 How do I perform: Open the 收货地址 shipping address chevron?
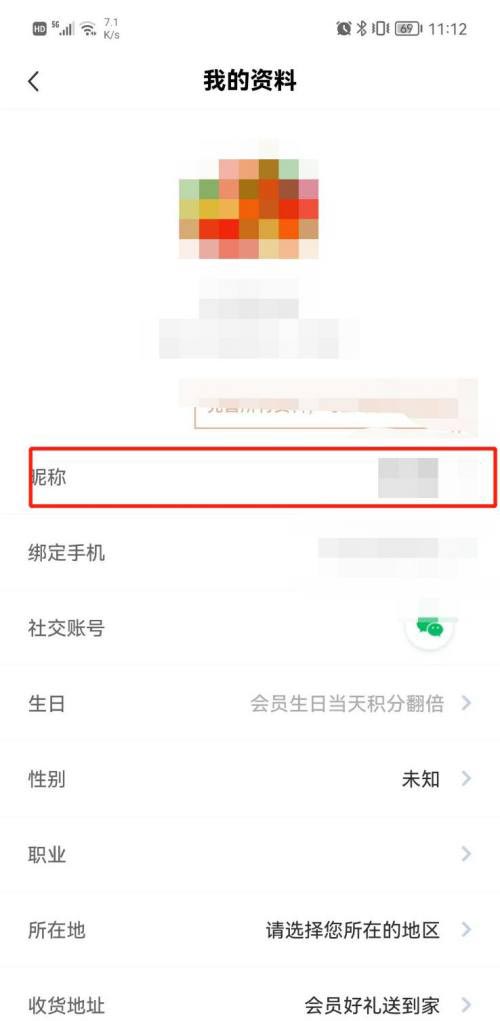point(465,1004)
